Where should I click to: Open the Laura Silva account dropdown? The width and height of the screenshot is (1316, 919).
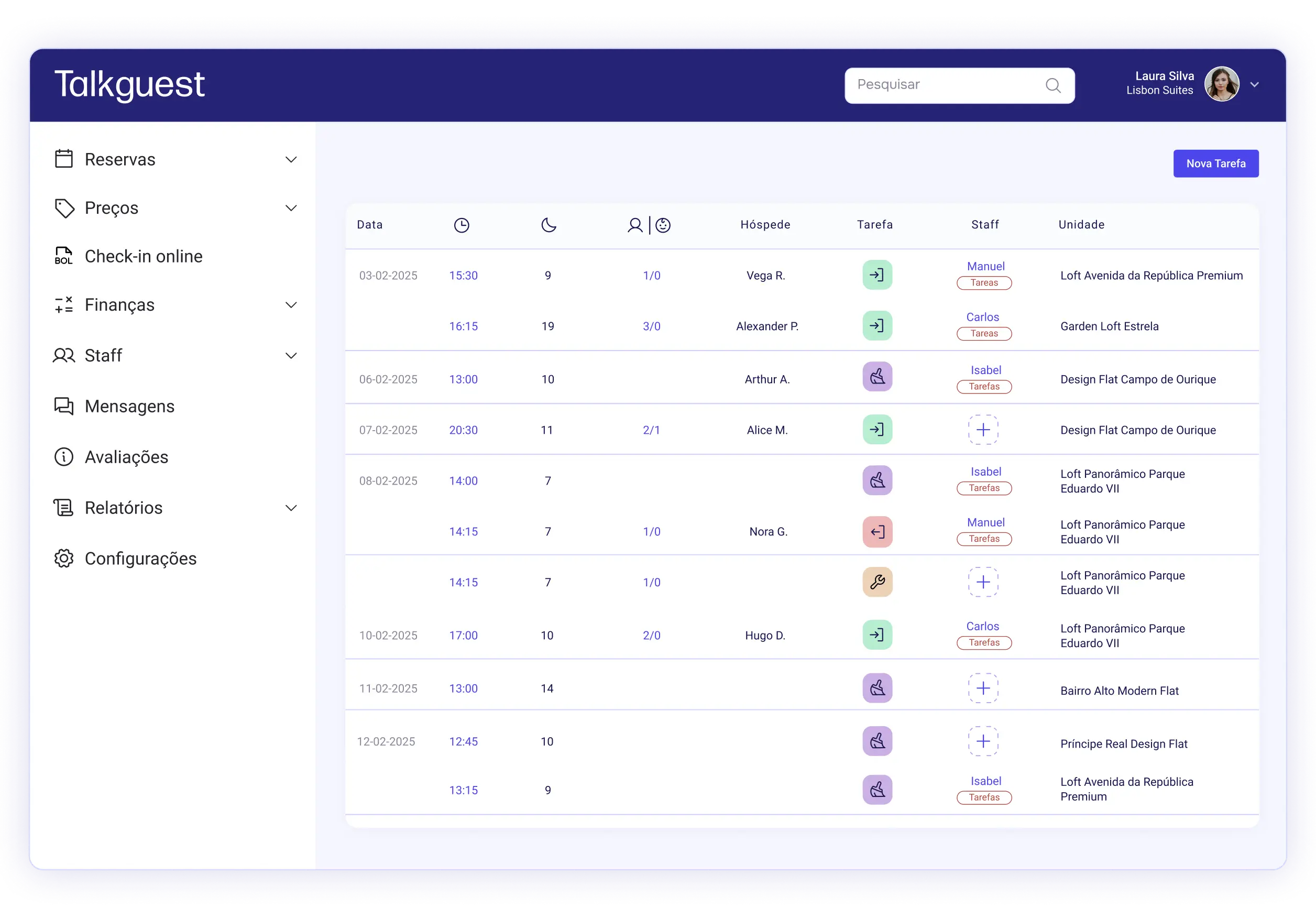click(1254, 85)
